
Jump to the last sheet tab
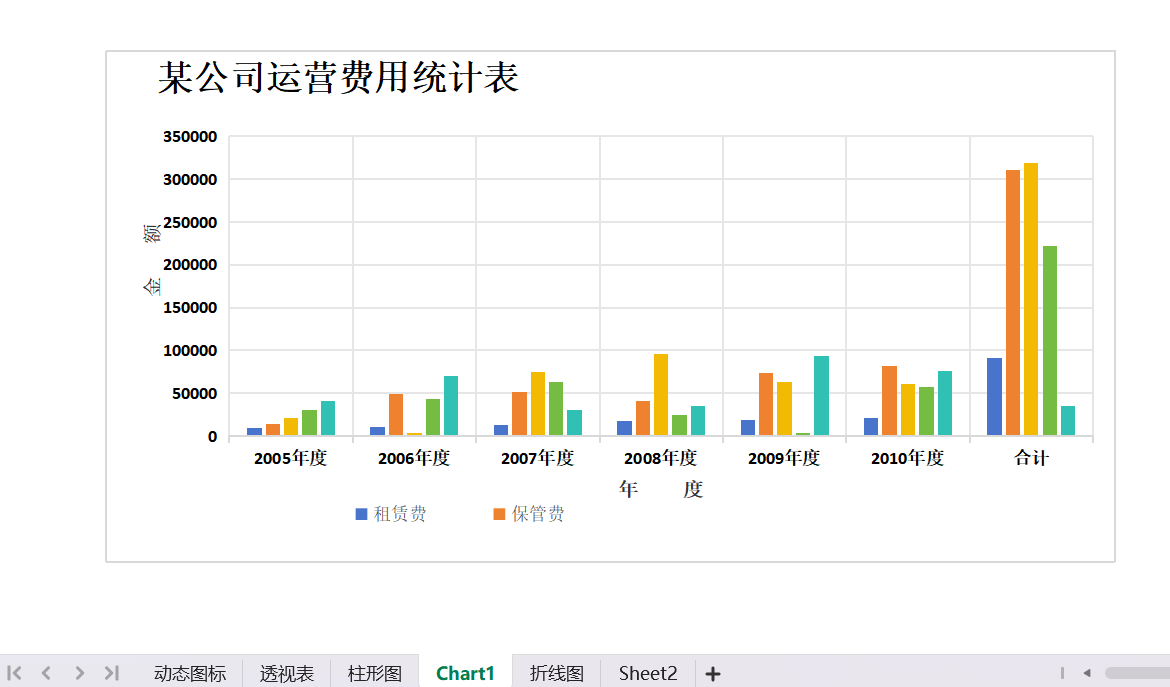(x=112, y=673)
